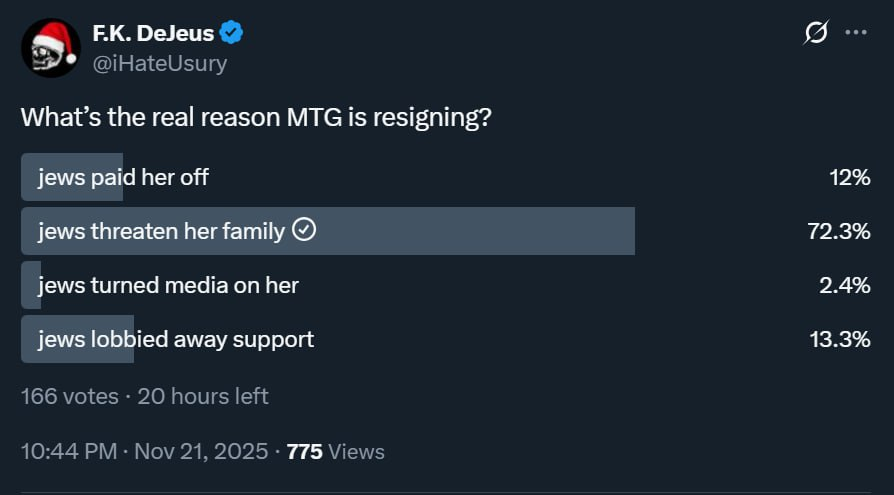Click the 2.4% result label
The height and width of the screenshot is (495, 894).
pyautogui.click(x=845, y=285)
